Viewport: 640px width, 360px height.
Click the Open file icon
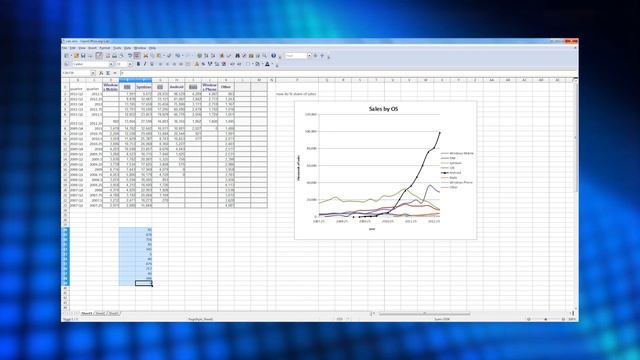[76, 56]
